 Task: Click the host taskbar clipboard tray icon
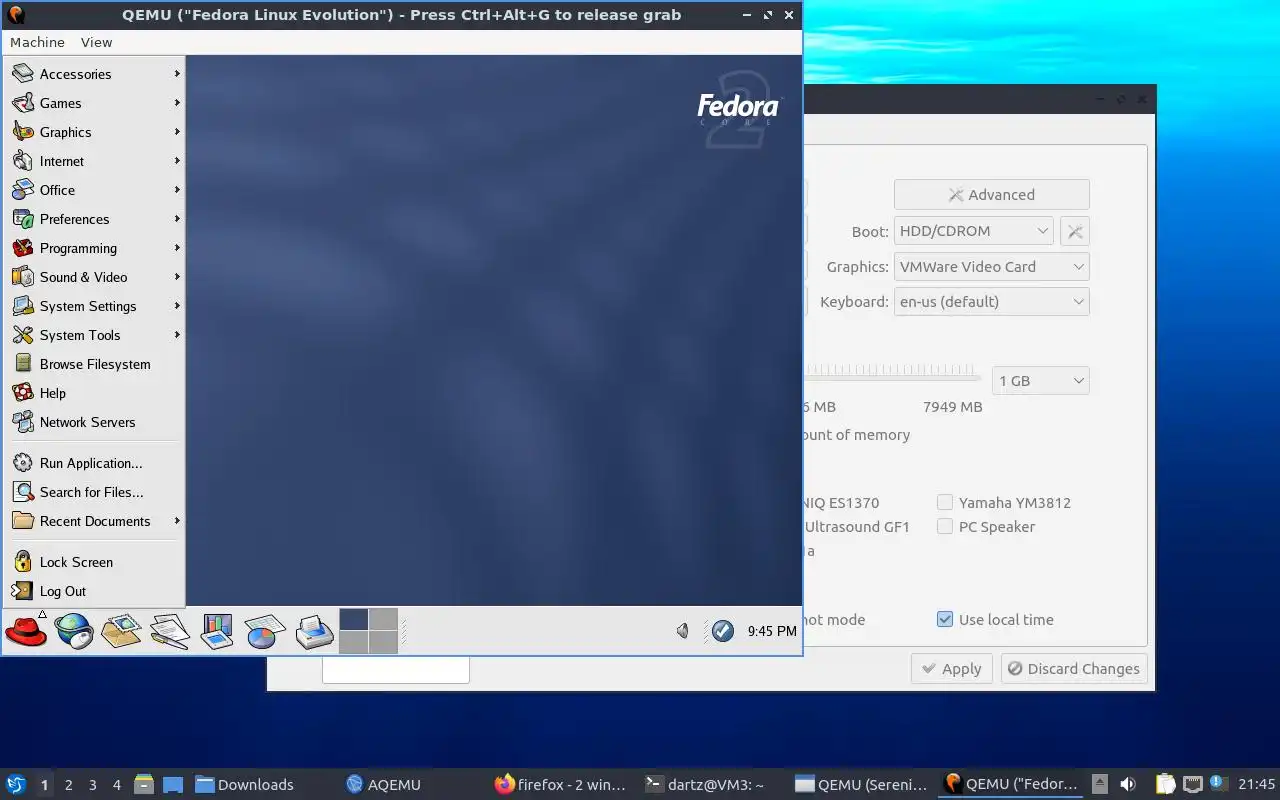1165,784
